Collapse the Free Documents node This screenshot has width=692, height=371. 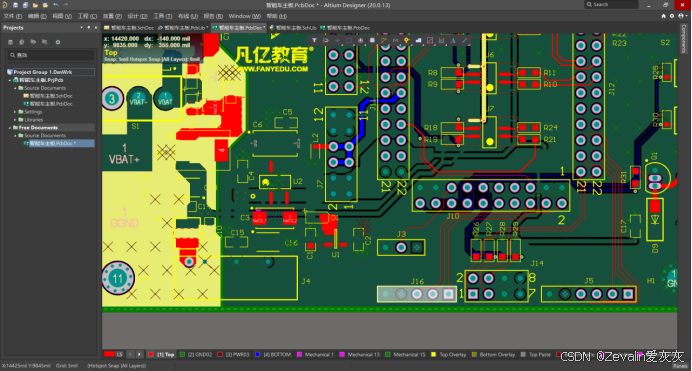pos(10,128)
